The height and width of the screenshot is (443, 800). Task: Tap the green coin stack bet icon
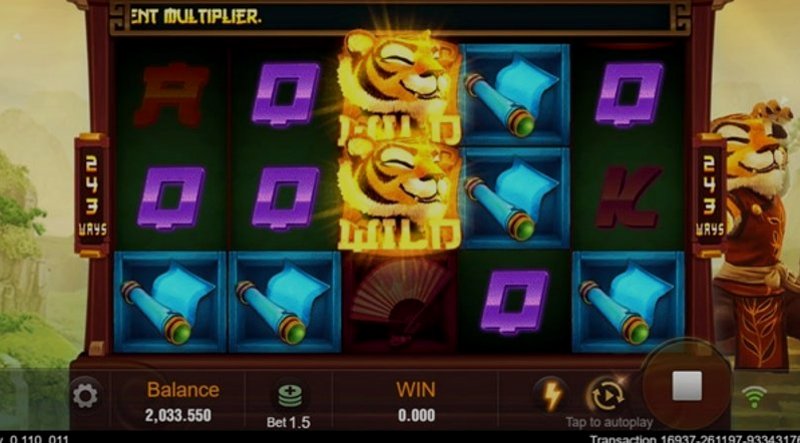(x=289, y=396)
